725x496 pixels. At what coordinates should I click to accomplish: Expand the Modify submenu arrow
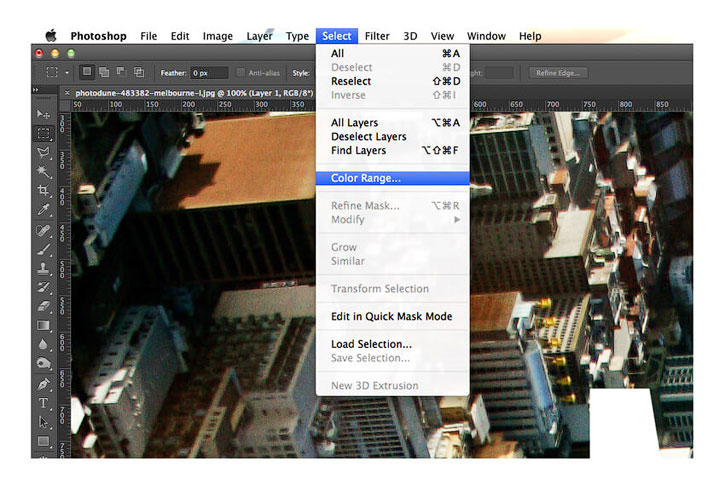point(457,220)
